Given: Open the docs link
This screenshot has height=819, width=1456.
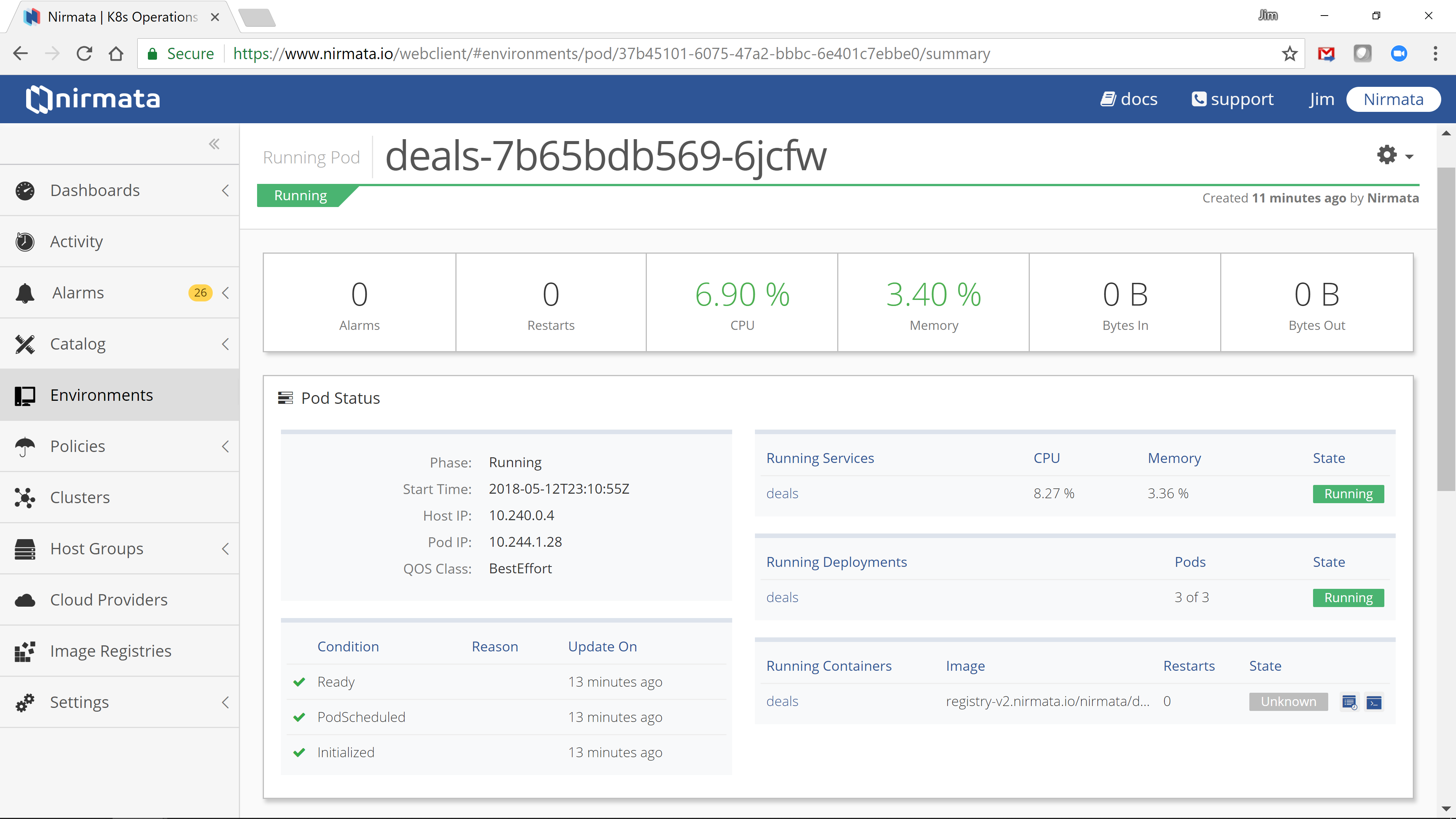Looking at the screenshot, I should (1129, 99).
